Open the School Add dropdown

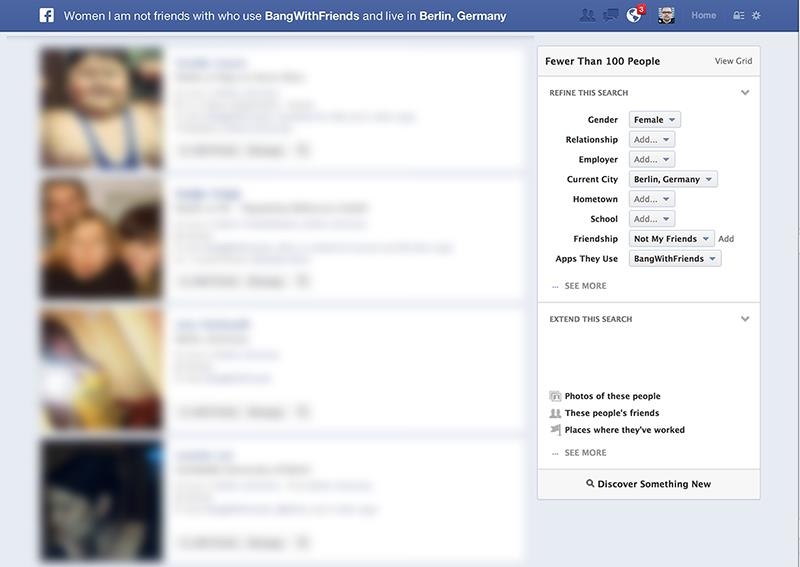(x=652, y=219)
